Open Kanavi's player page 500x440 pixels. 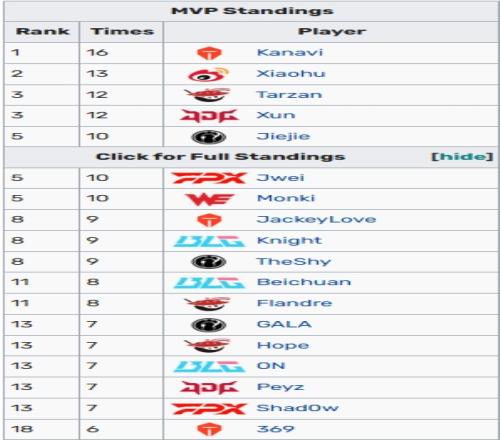pos(290,52)
